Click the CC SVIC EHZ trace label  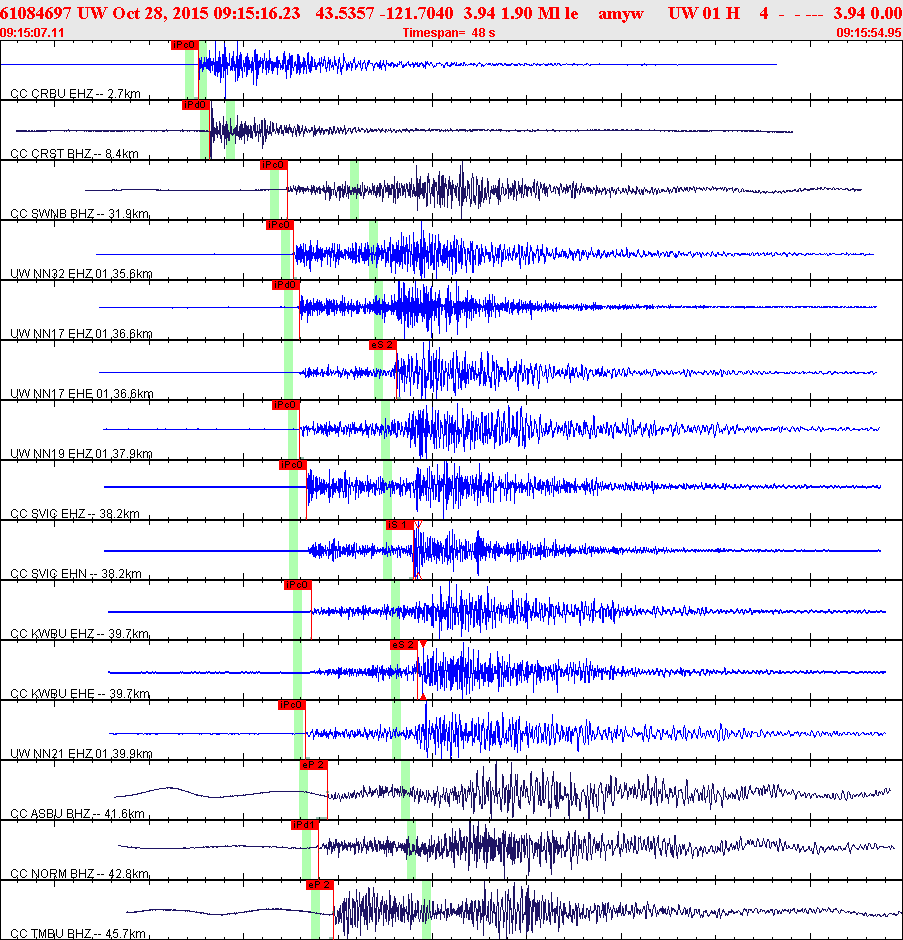coord(75,513)
